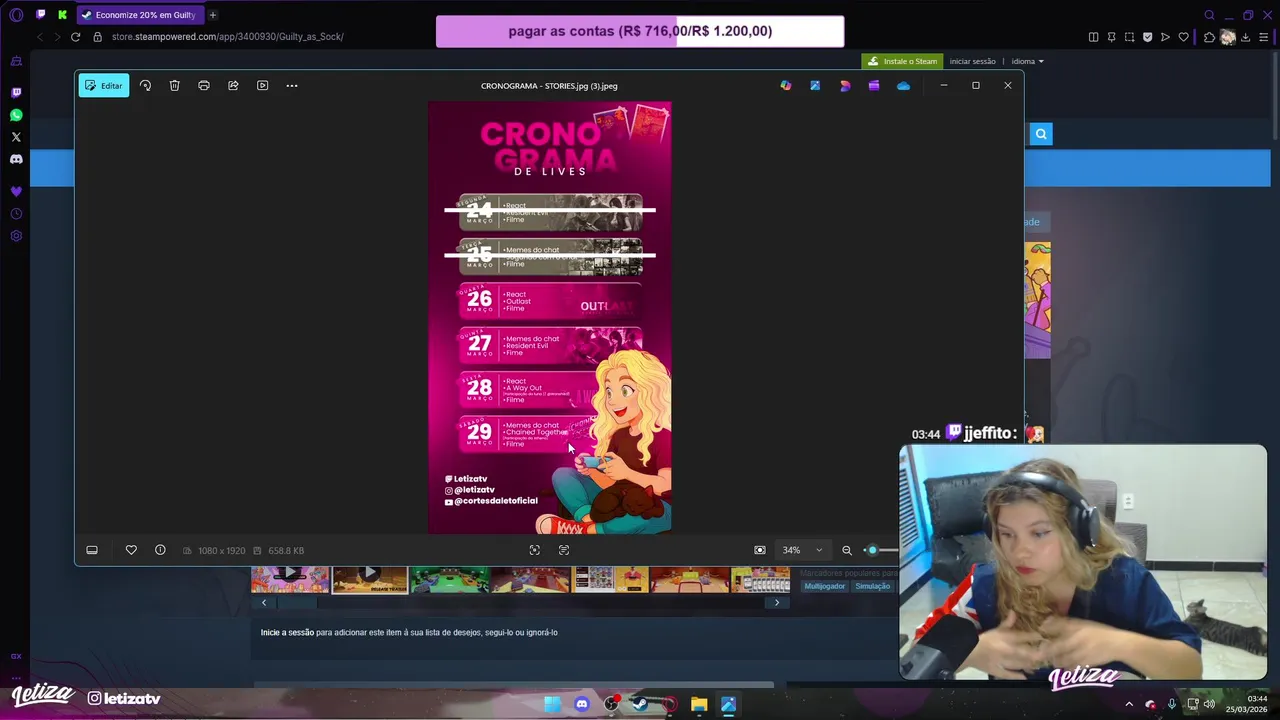Screen dimensions: 1280x720
Task: Open Photos app from the taskbar
Action: (x=728, y=704)
